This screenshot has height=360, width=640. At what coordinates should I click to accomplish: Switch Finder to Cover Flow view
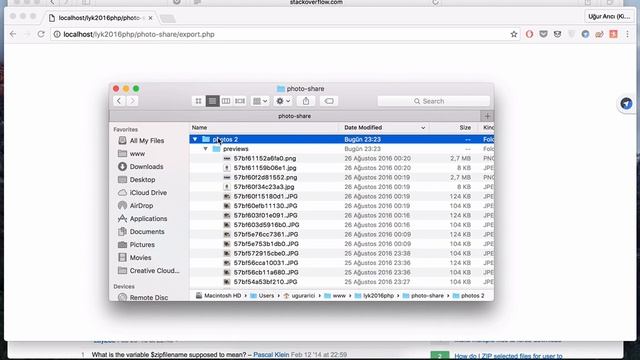click(240, 101)
